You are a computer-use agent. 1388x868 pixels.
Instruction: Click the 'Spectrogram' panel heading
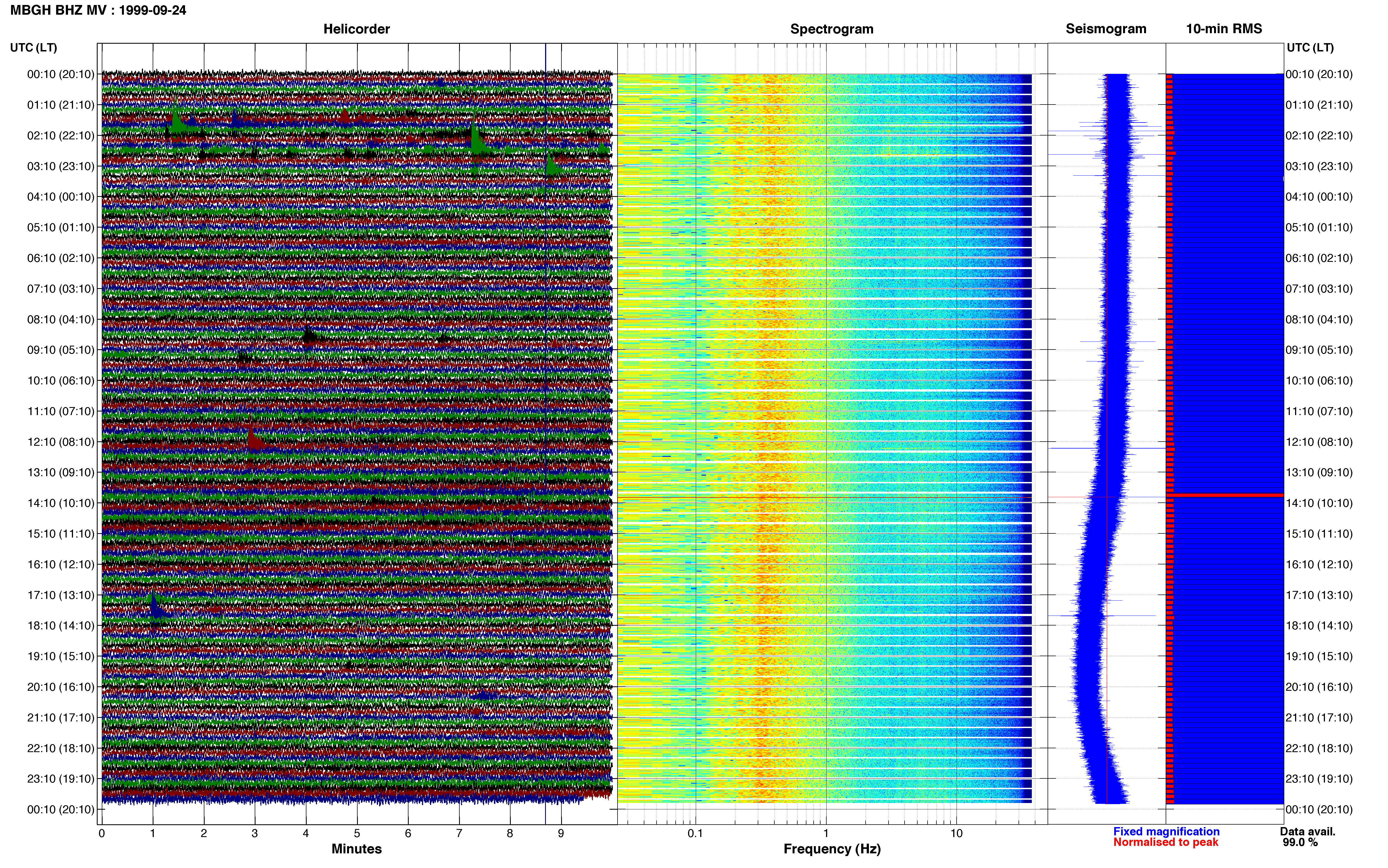(x=832, y=29)
